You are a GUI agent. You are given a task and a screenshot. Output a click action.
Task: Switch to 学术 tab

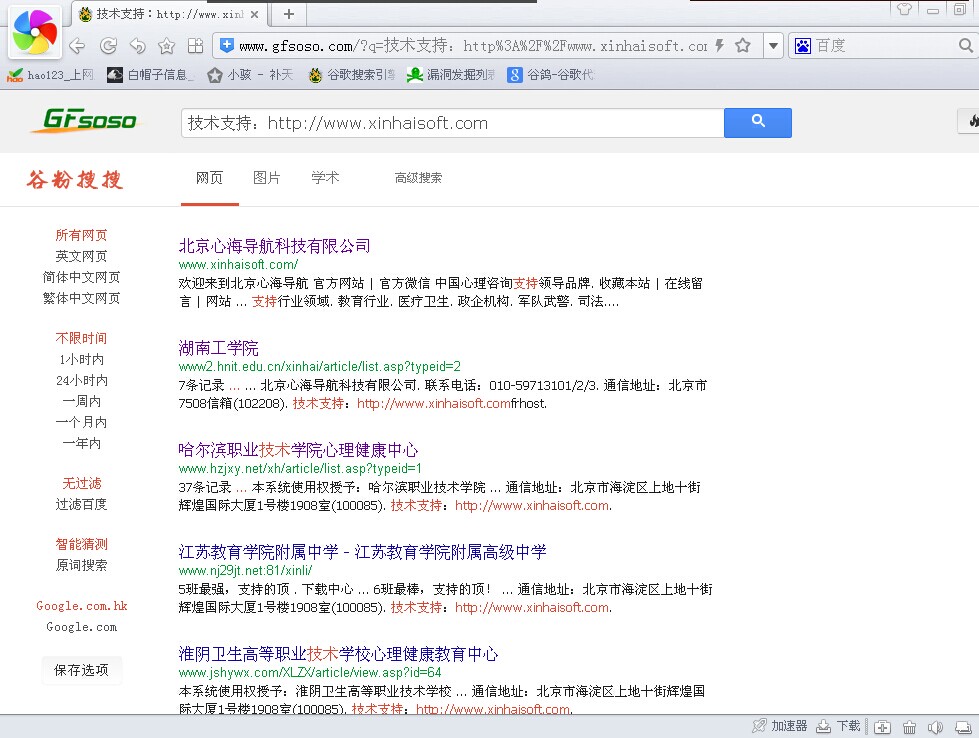(x=325, y=178)
